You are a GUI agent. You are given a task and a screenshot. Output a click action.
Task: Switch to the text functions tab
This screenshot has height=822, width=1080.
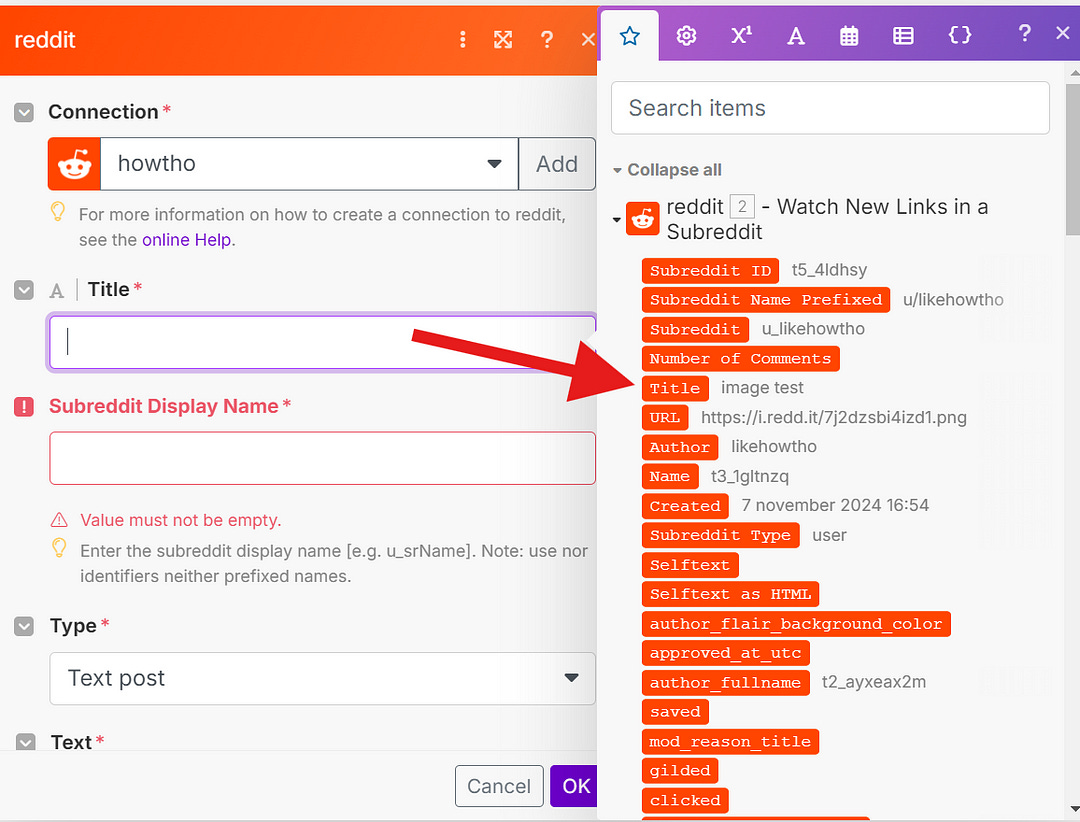[x=796, y=35]
